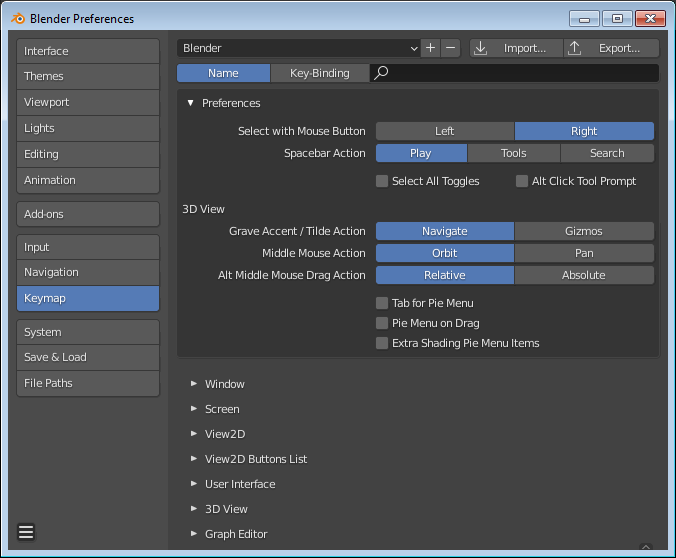
Task: Open the hamburger menu at bottom left
Action: point(26,532)
